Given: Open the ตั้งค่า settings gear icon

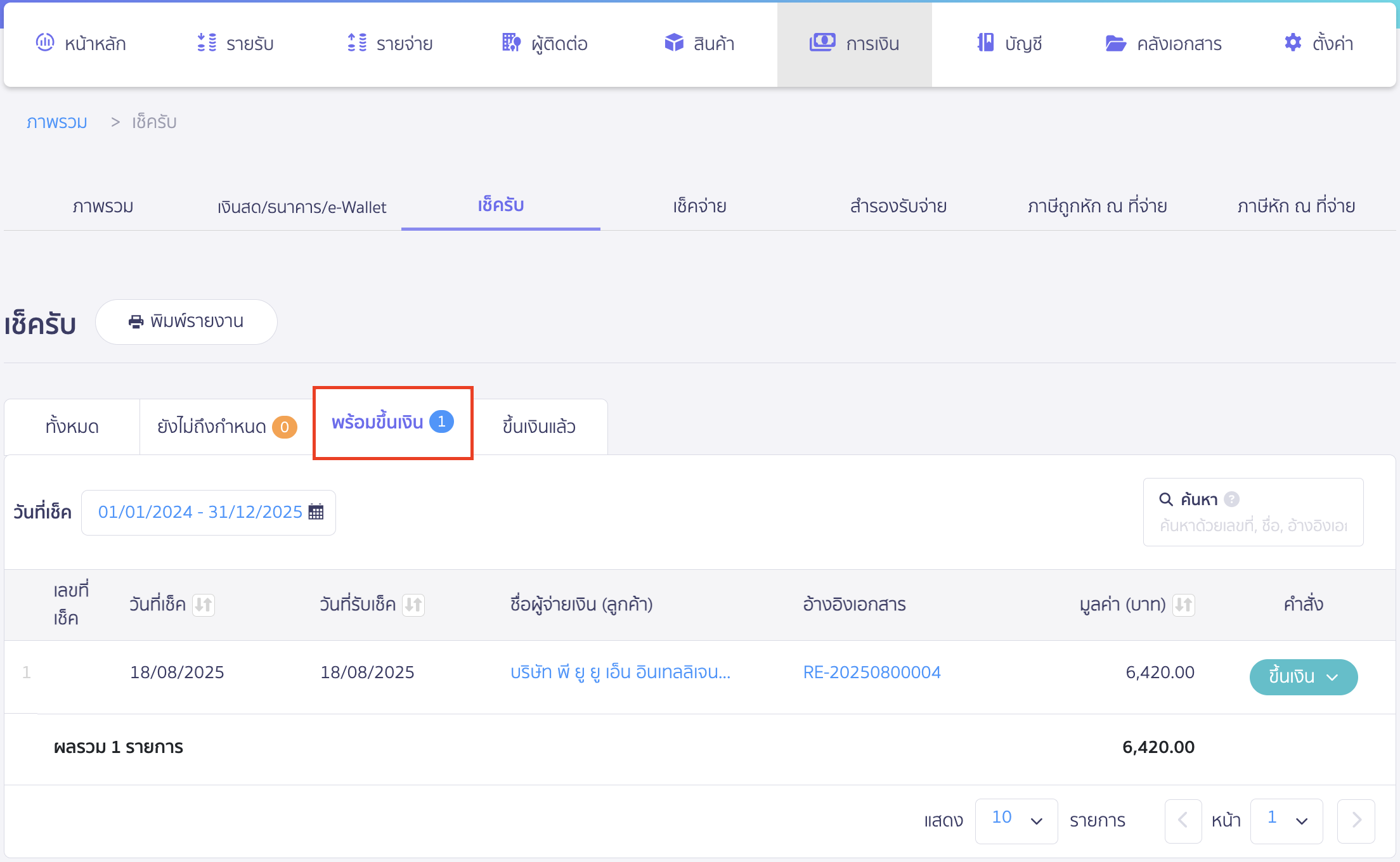Looking at the screenshot, I should 1292,43.
